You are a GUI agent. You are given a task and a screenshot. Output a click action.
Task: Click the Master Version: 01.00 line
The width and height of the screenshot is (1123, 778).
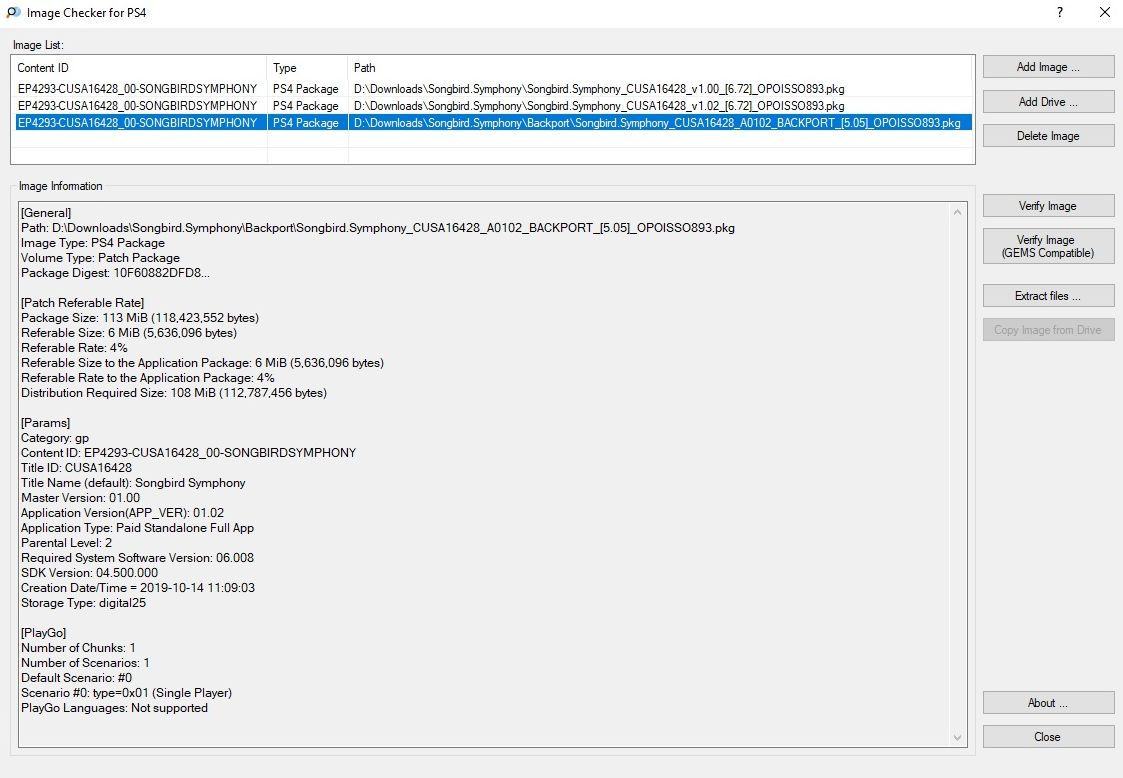click(x=80, y=499)
